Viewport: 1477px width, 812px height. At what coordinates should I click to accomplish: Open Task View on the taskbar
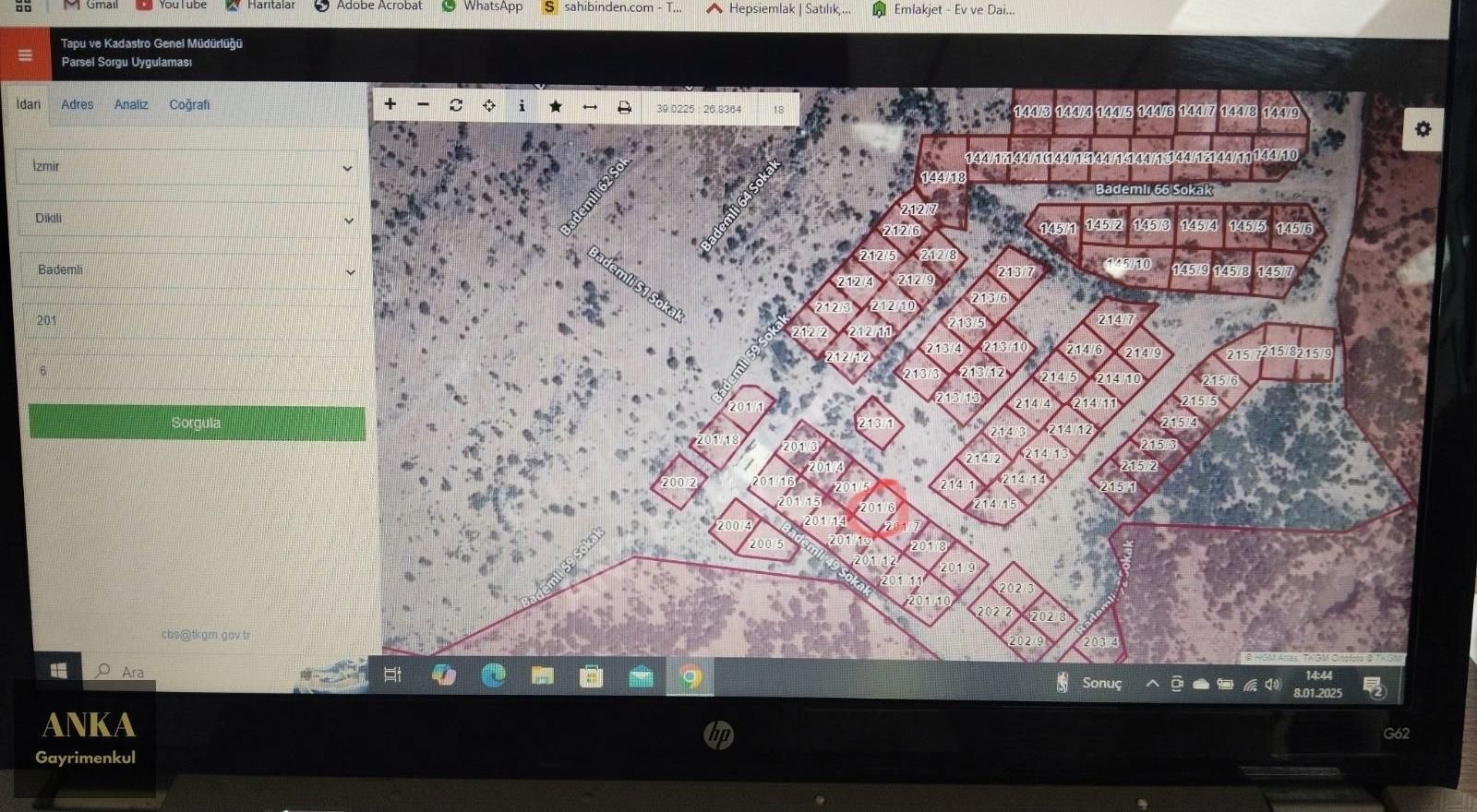point(392,675)
